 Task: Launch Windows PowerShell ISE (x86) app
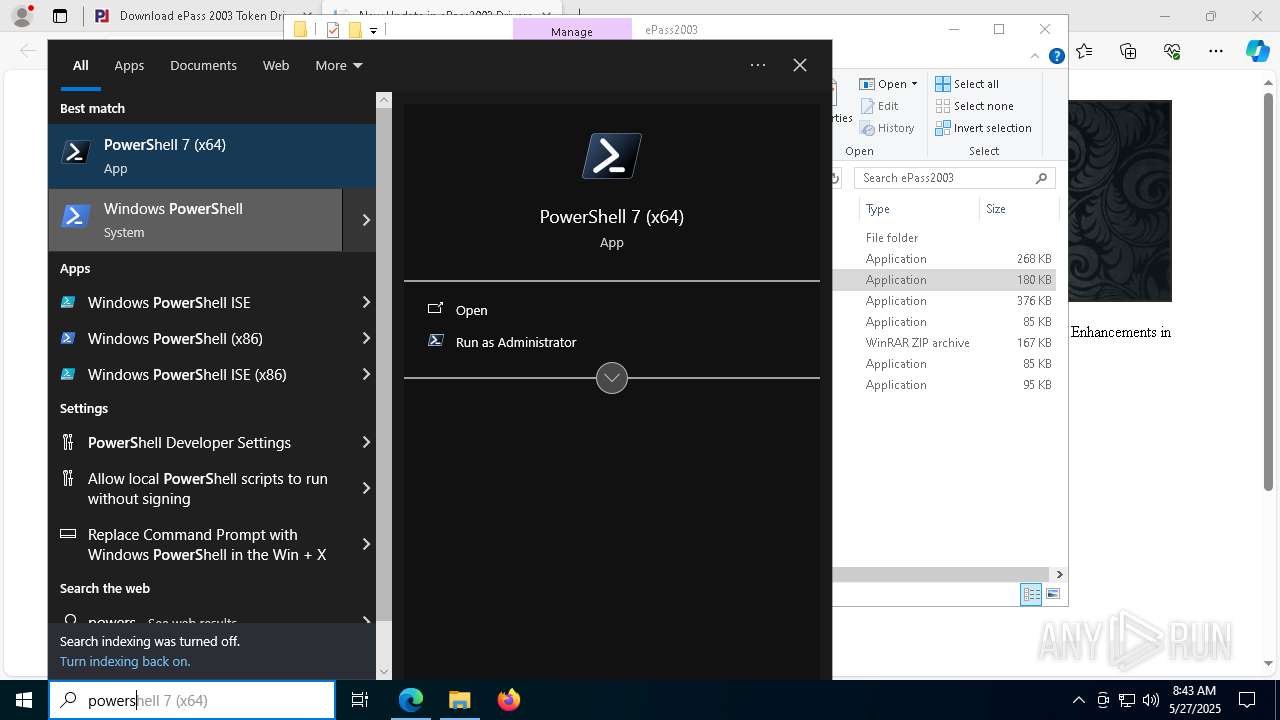(x=187, y=374)
